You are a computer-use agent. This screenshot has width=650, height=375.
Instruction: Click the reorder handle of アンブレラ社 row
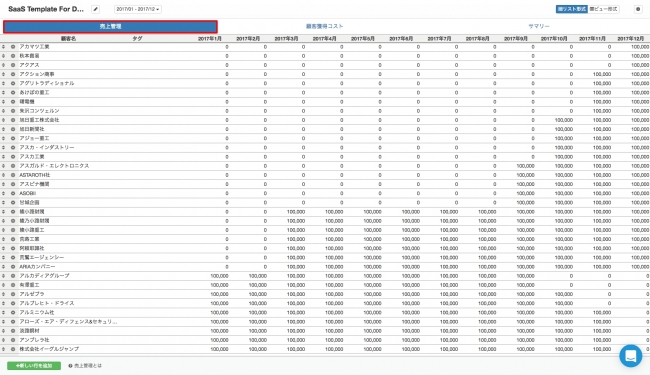point(4,340)
